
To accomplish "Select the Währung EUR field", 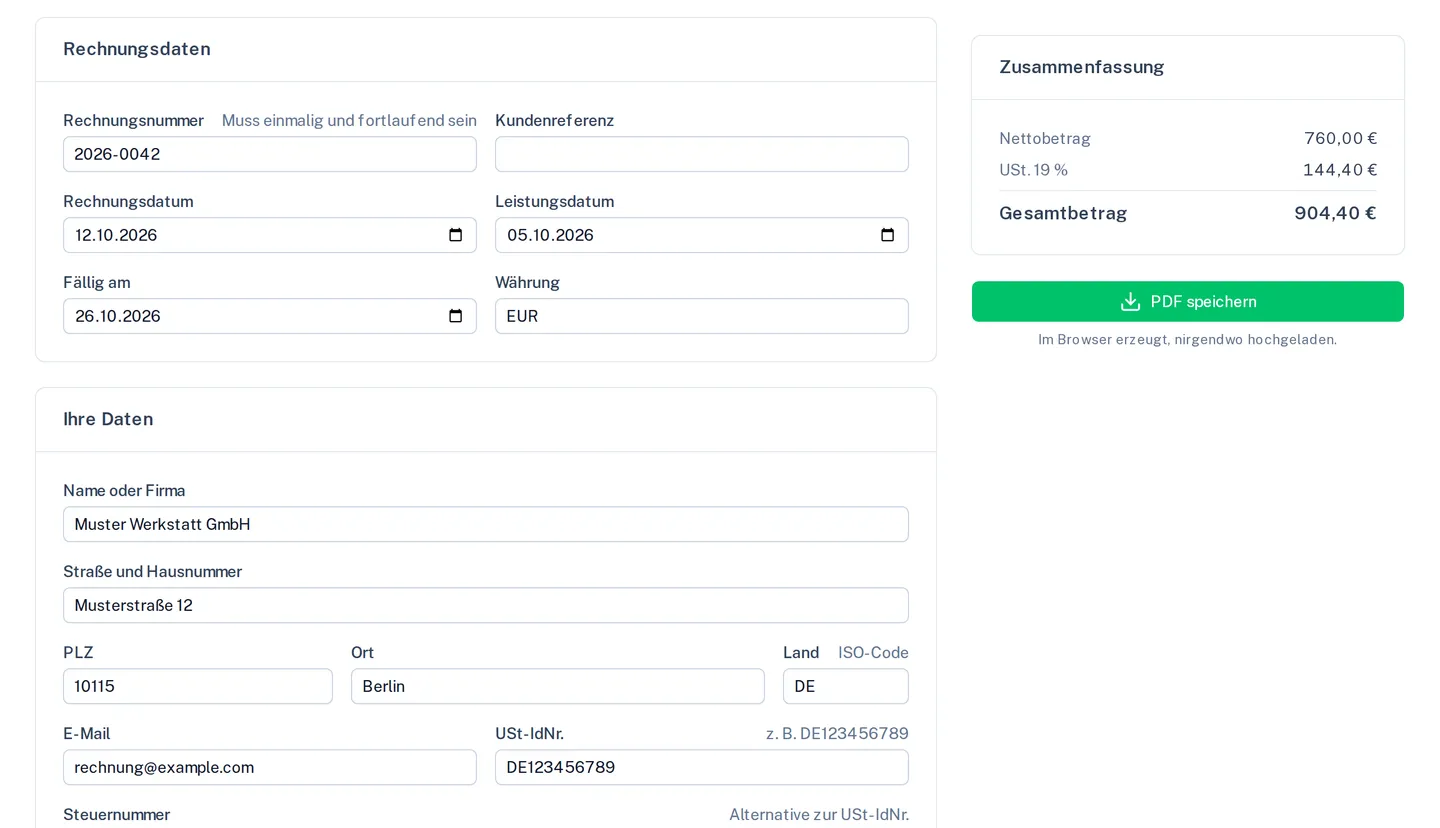I will tap(702, 316).
